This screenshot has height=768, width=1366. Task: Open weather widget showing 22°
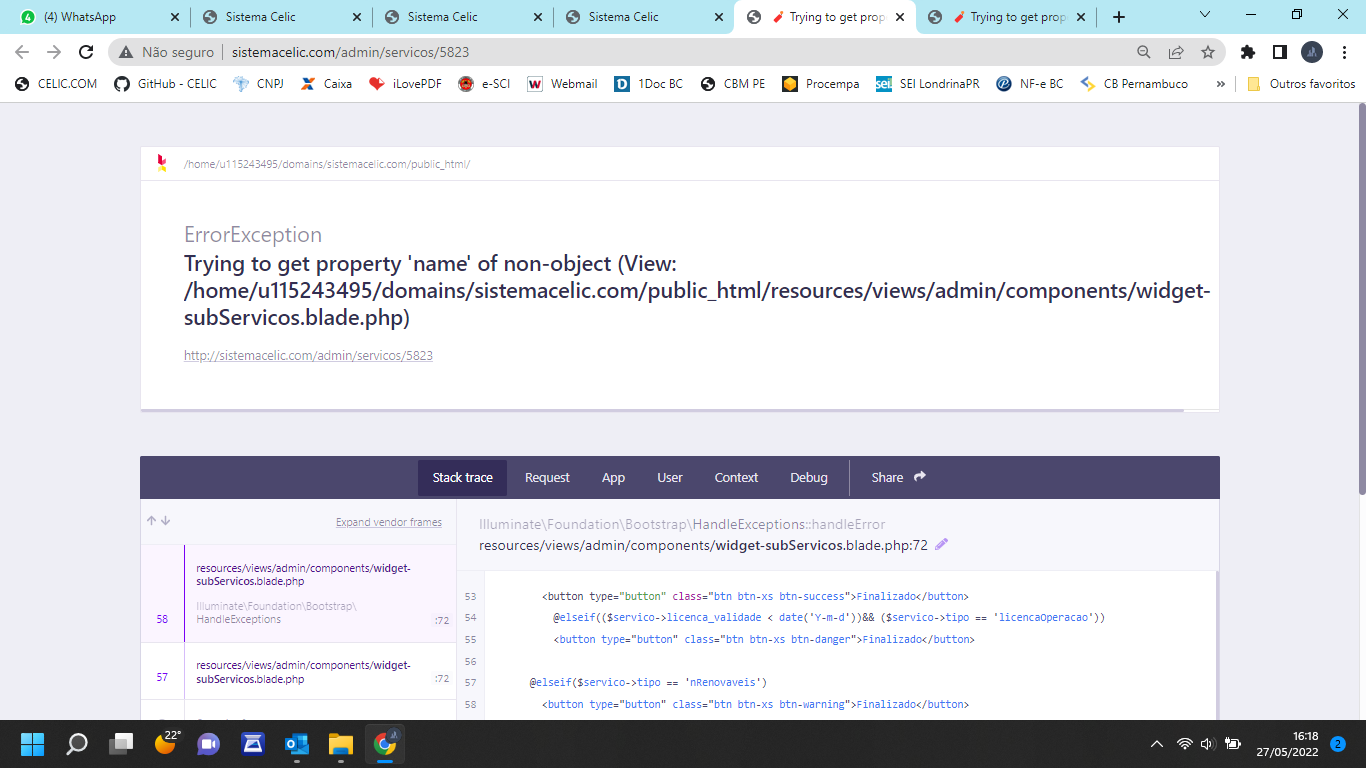(x=167, y=742)
